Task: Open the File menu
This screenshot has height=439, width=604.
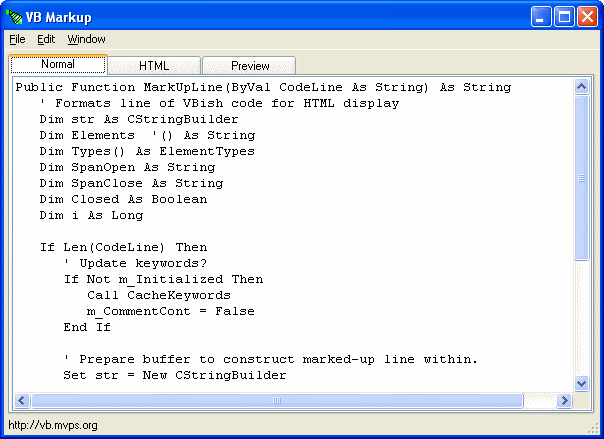Action: (x=17, y=39)
